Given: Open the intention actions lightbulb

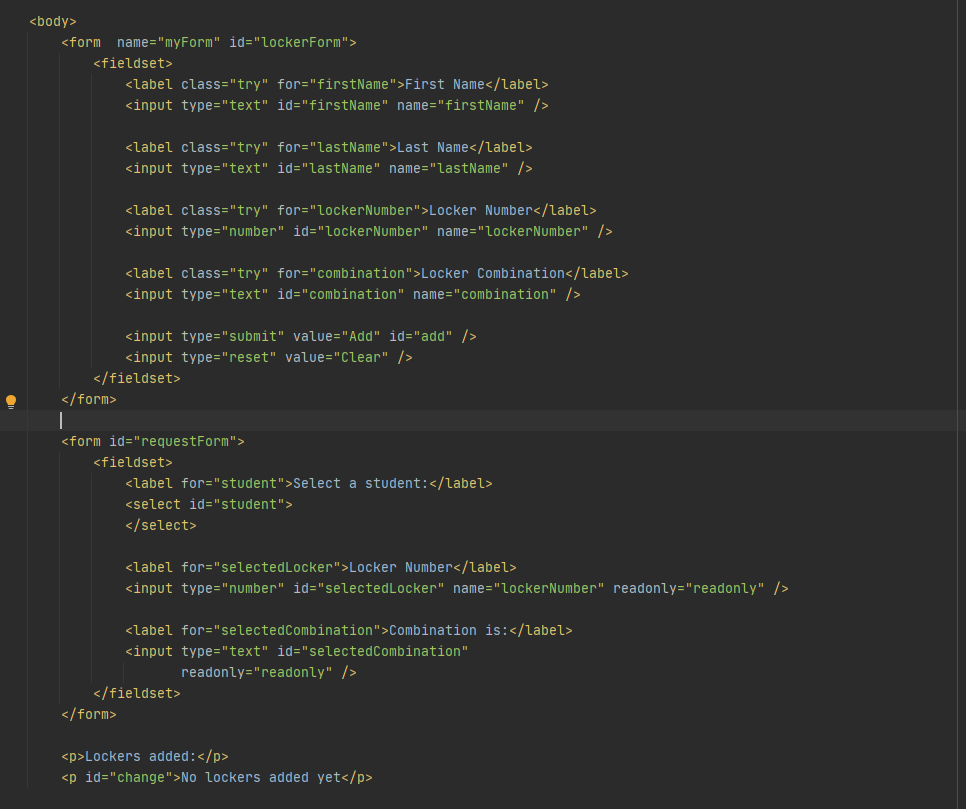Looking at the screenshot, I should tap(11, 401).
